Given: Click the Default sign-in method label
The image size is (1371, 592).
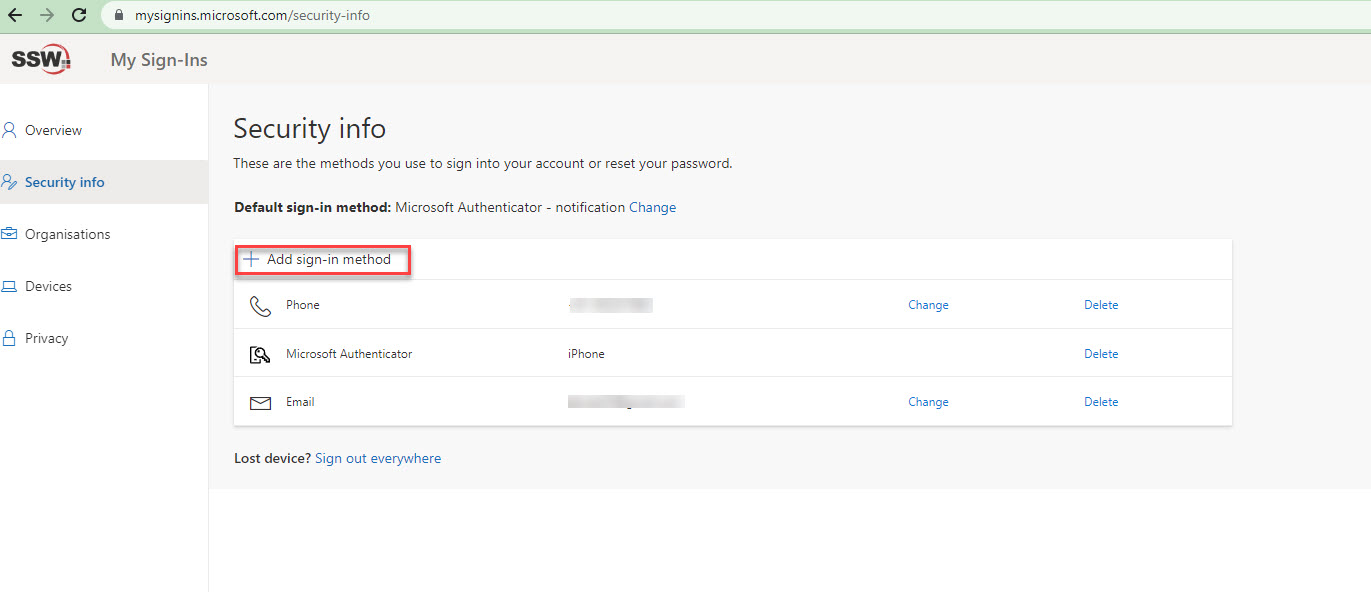Looking at the screenshot, I should click(313, 208).
